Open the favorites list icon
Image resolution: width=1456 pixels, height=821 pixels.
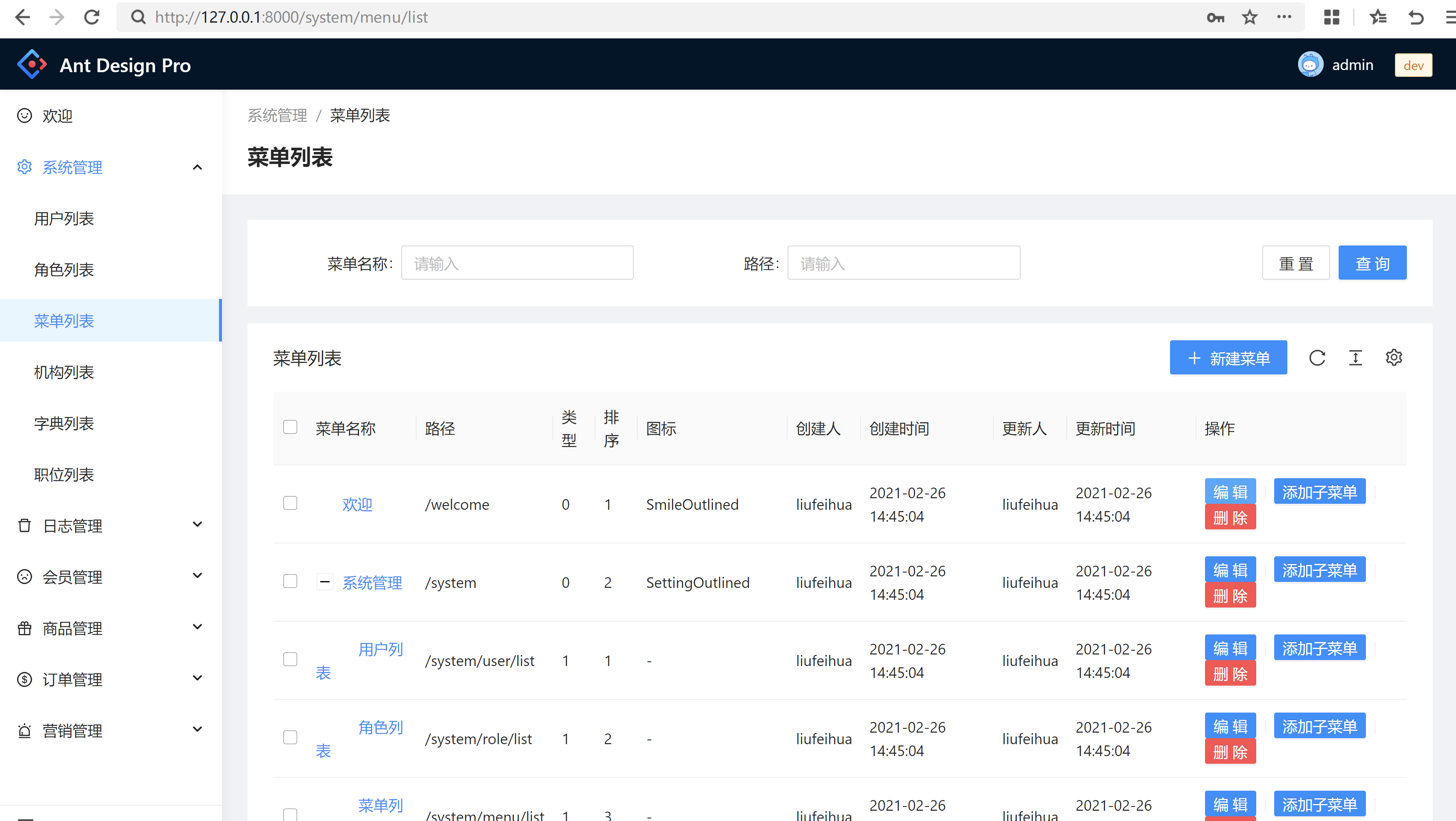point(1378,18)
